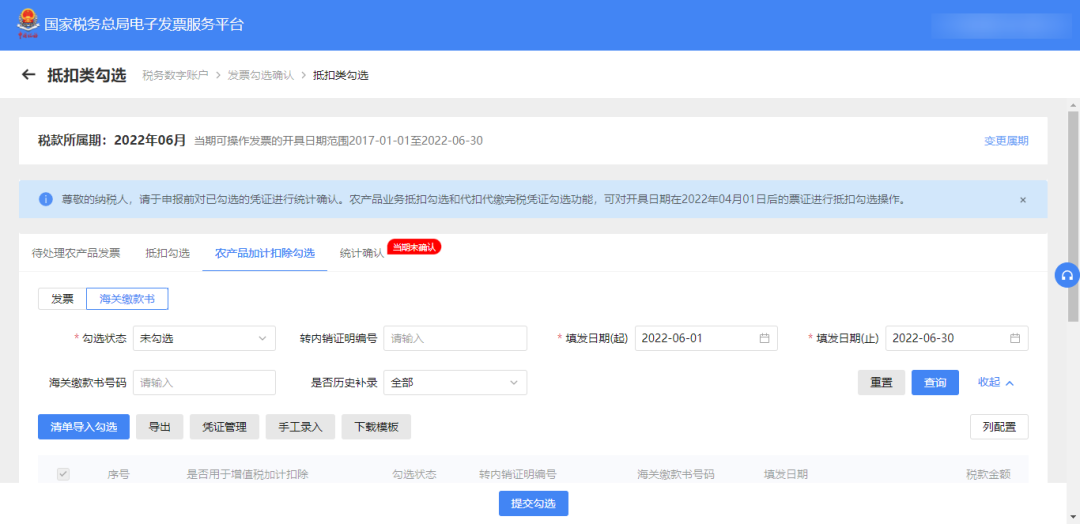Click 税务数字账户 breadcrumb
Viewport: 1080px width, 524px height.
(175, 75)
